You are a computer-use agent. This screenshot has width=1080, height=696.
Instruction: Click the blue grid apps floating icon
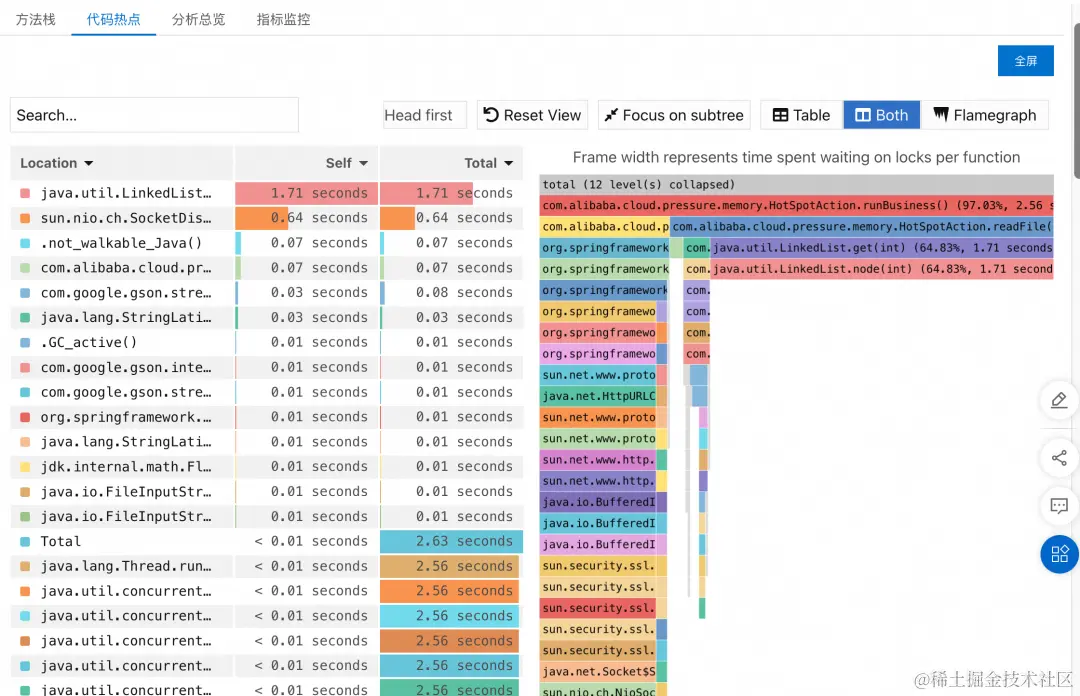pos(1059,554)
